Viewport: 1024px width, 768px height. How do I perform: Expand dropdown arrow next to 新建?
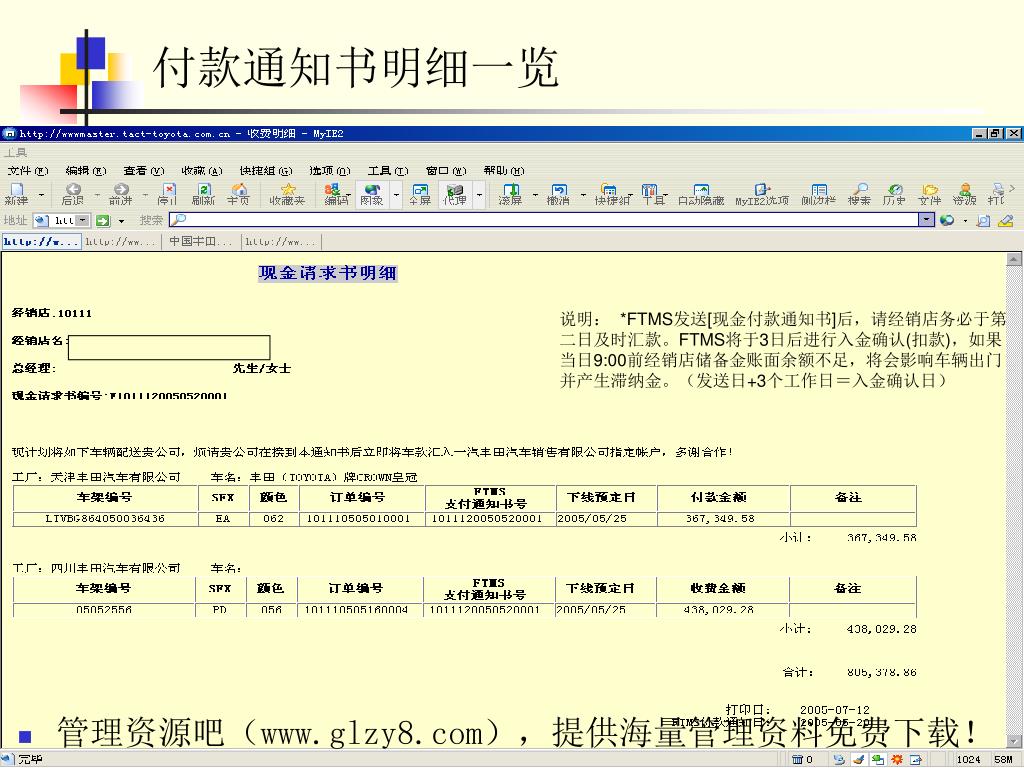click(x=41, y=195)
